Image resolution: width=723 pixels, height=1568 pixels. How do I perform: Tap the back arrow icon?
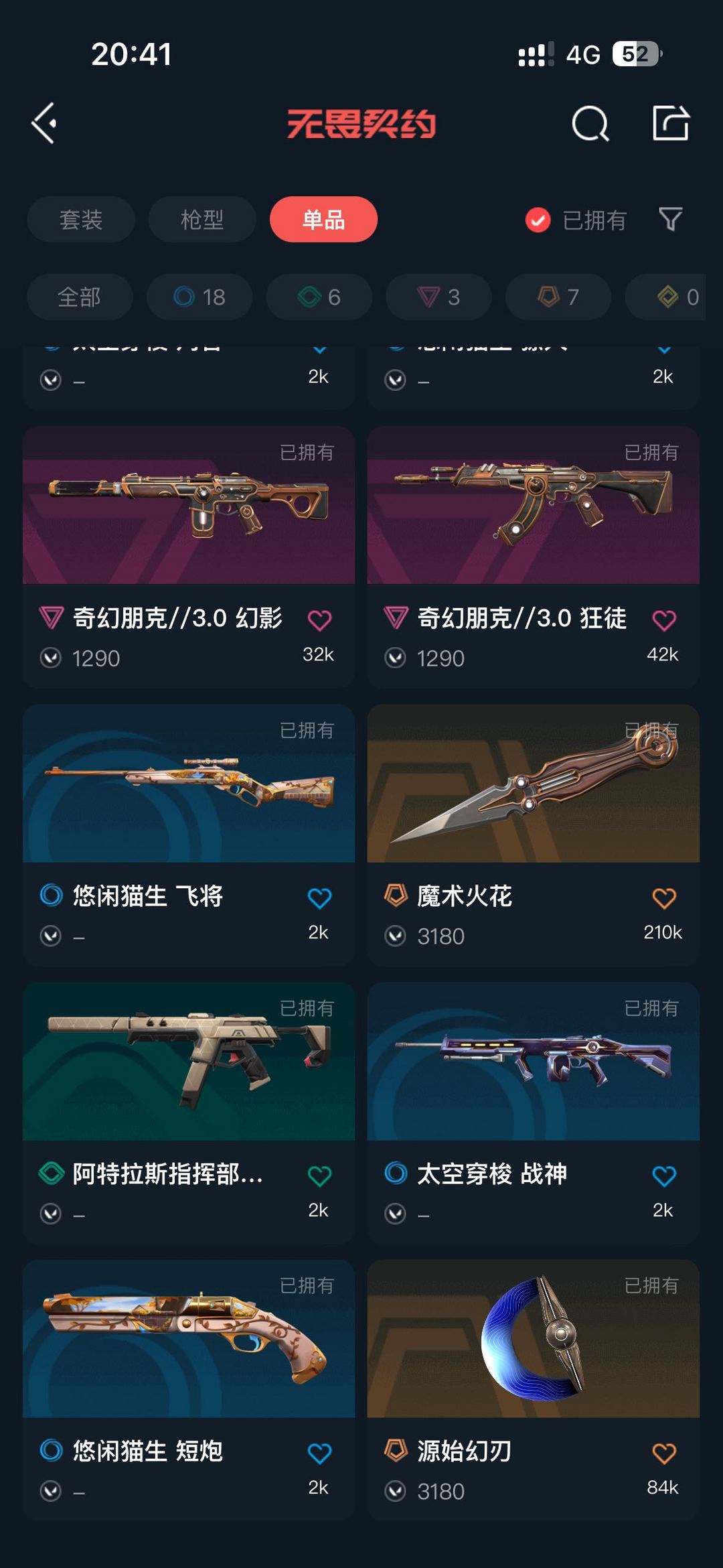pos(44,123)
